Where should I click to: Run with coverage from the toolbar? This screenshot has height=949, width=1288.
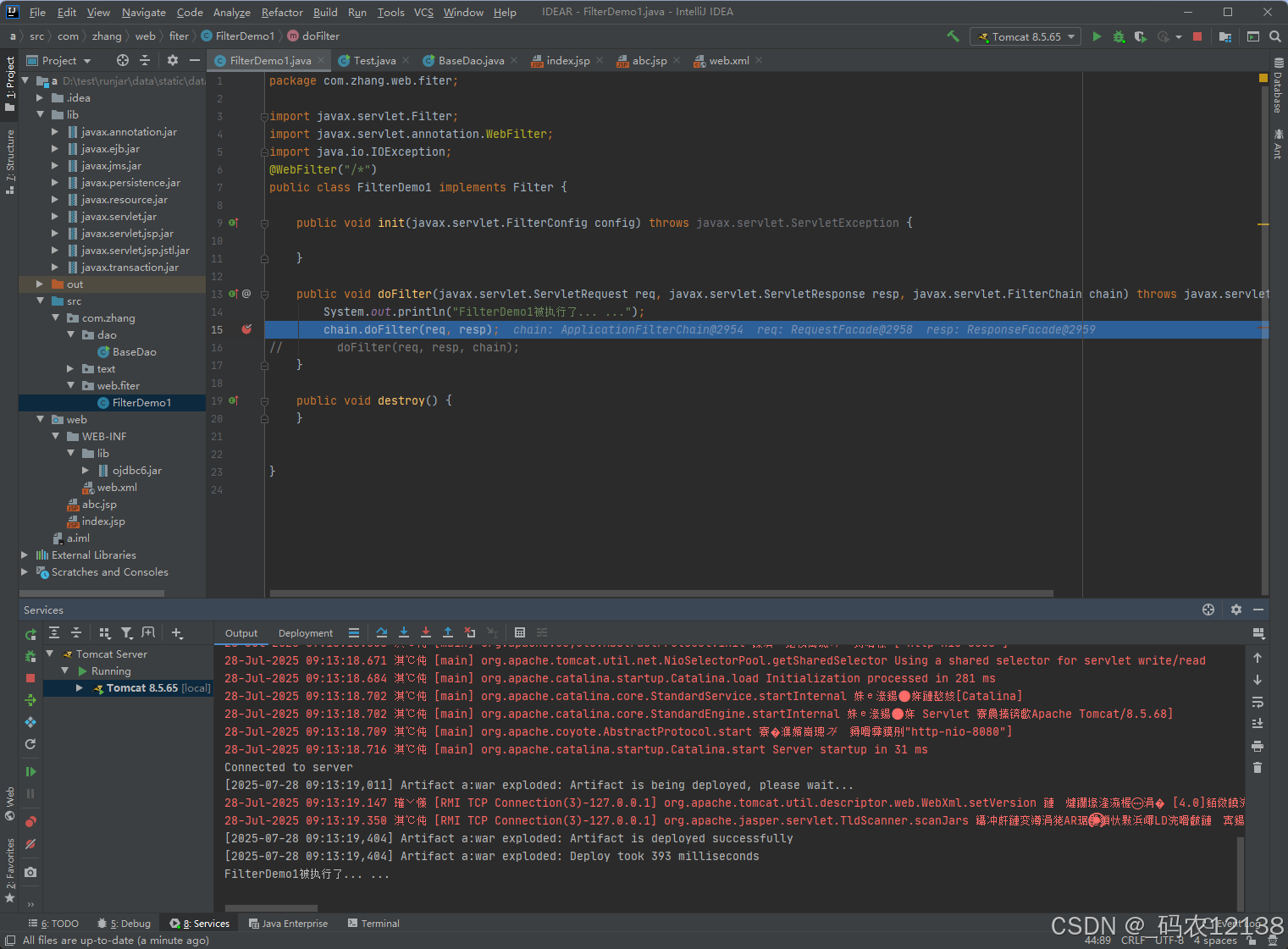(x=1141, y=36)
